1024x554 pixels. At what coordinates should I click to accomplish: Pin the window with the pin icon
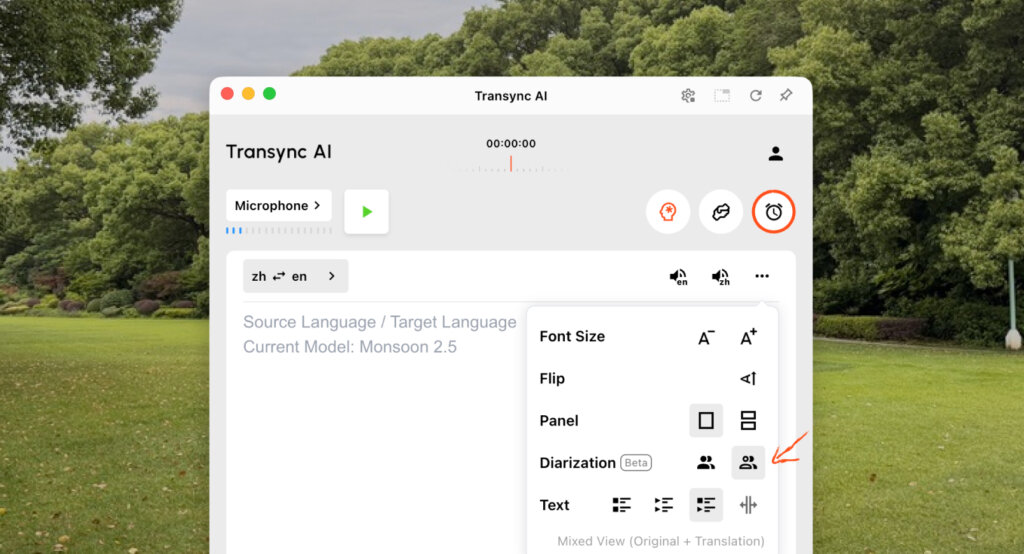click(786, 95)
